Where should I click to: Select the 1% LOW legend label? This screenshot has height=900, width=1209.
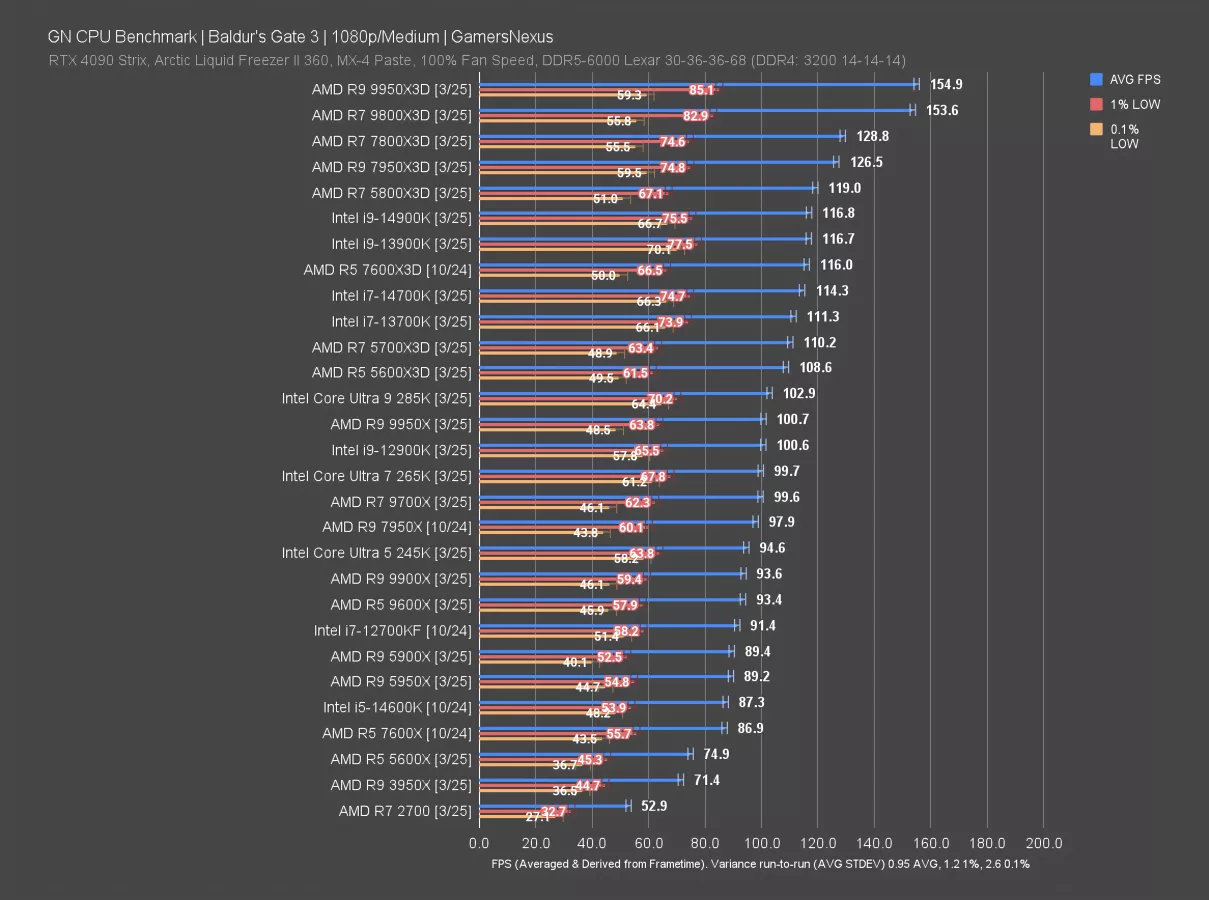[x=1135, y=104]
